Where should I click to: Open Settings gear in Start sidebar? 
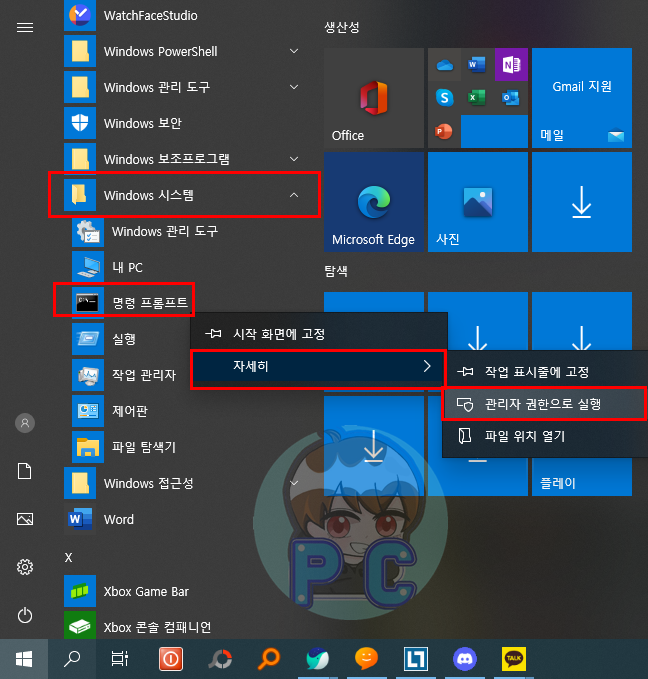[x=25, y=567]
